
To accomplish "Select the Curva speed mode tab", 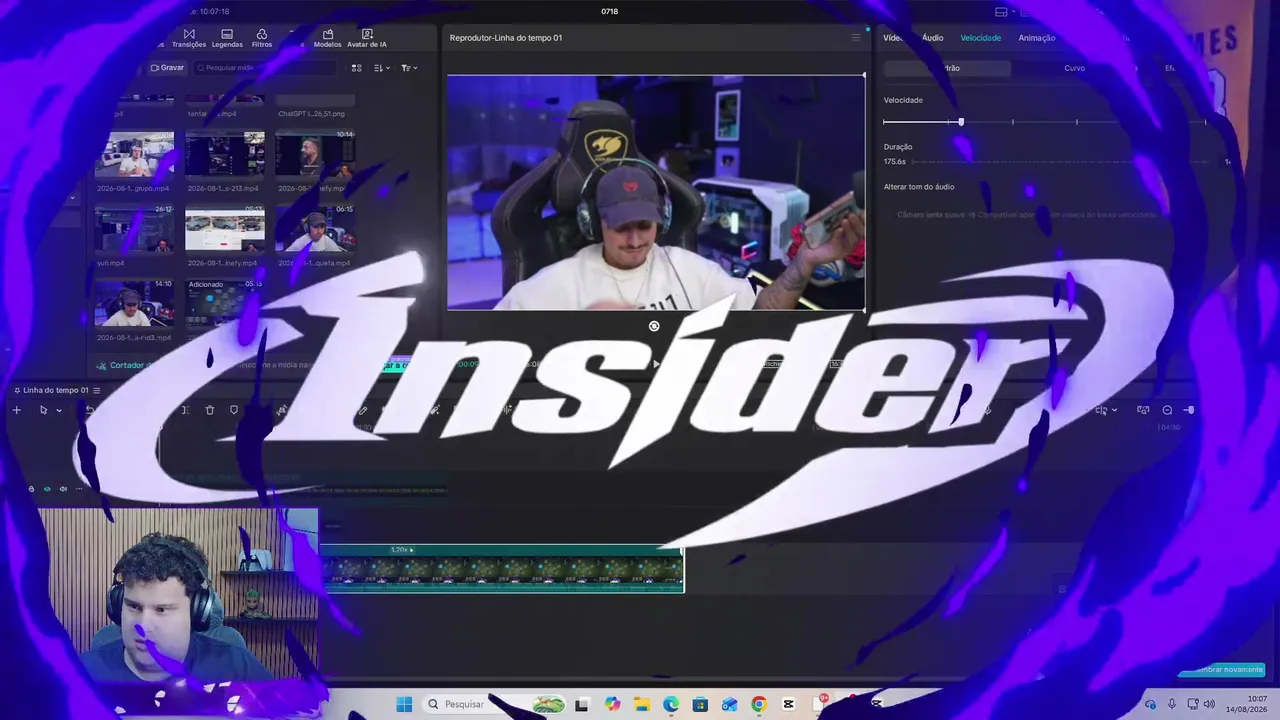I will point(1074,68).
